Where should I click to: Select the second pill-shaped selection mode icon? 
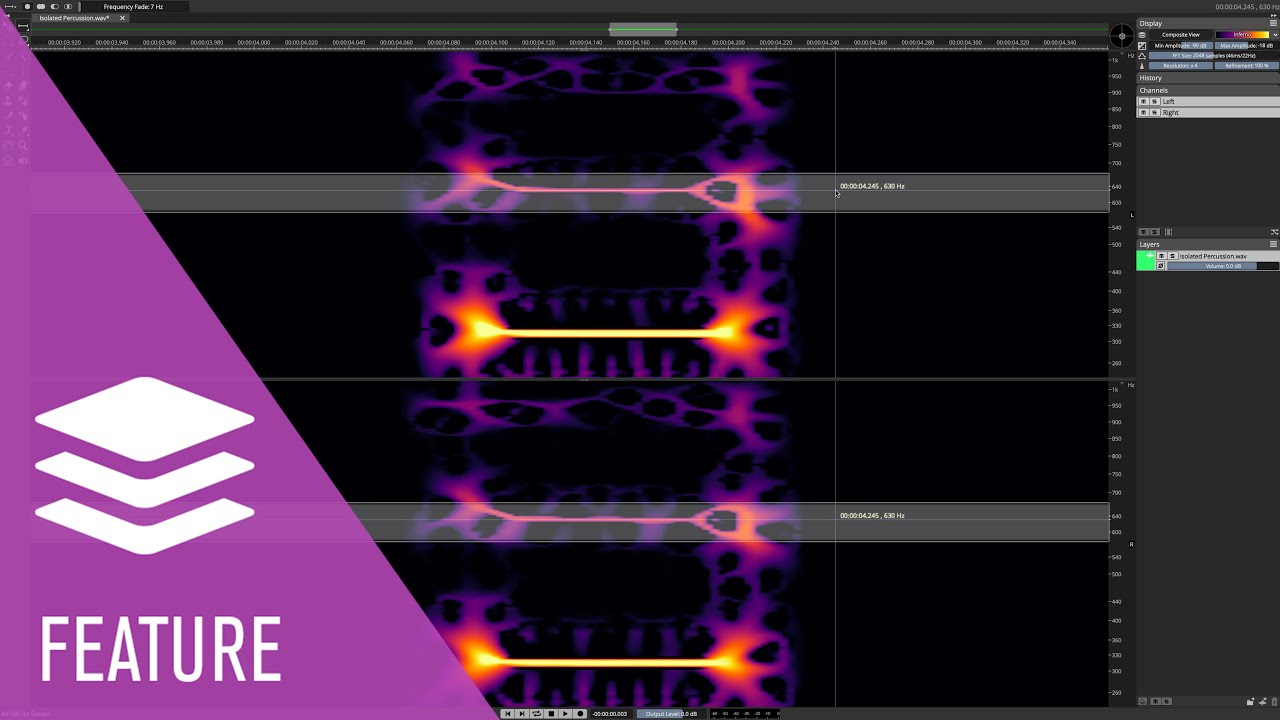click(41, 7)
